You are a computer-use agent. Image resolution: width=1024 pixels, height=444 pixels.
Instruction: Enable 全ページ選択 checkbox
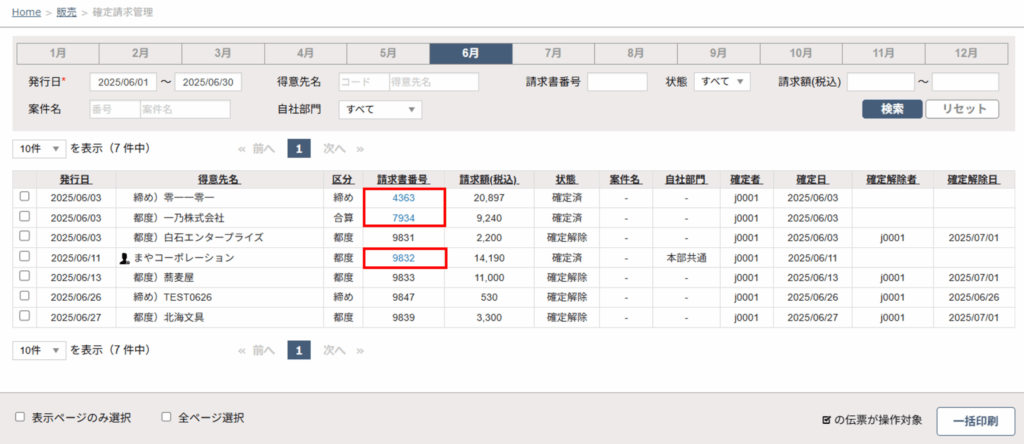click(x=167, y=417)
